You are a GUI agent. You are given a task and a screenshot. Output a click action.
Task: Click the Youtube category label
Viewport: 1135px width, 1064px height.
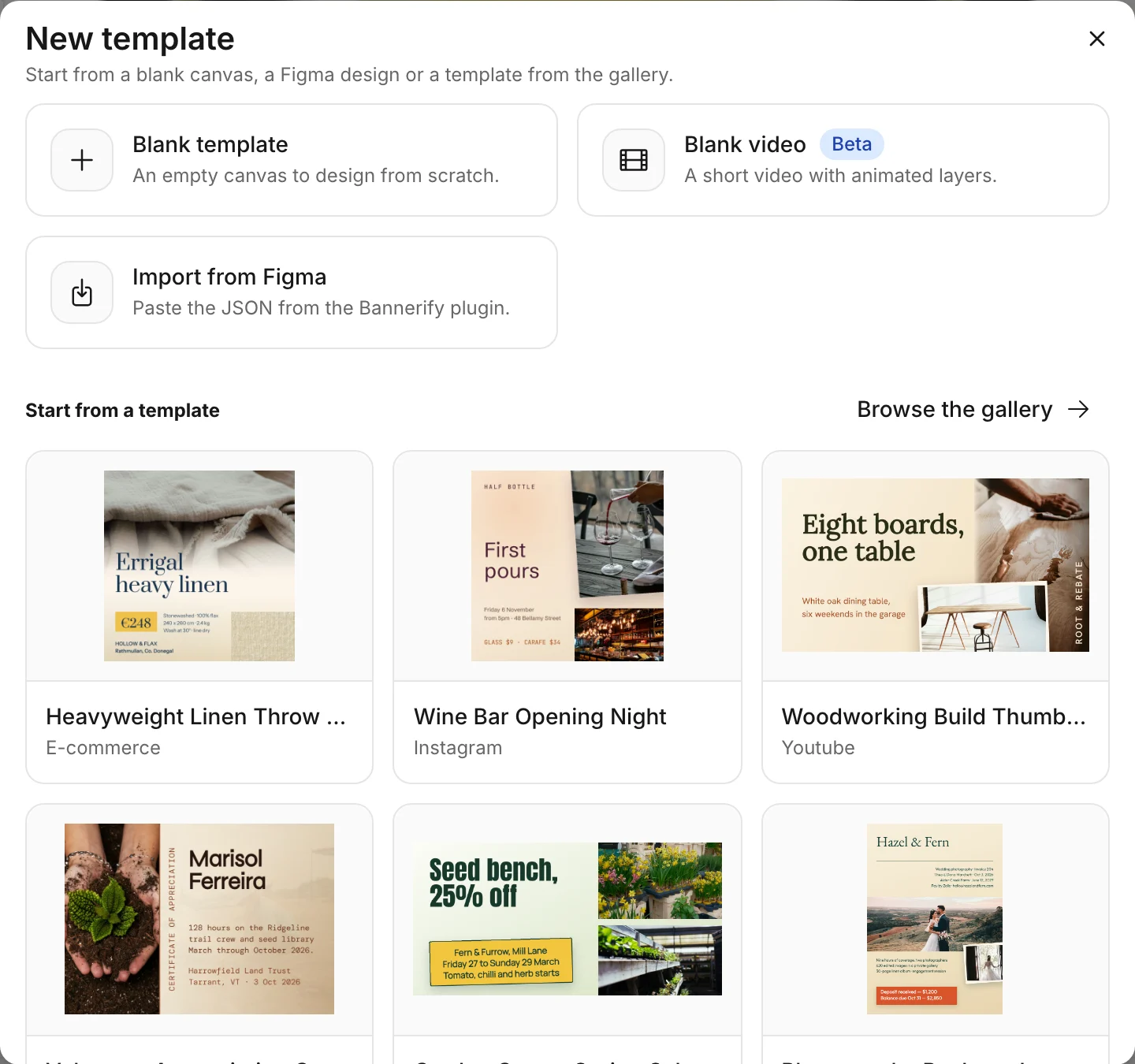(818, 748)
